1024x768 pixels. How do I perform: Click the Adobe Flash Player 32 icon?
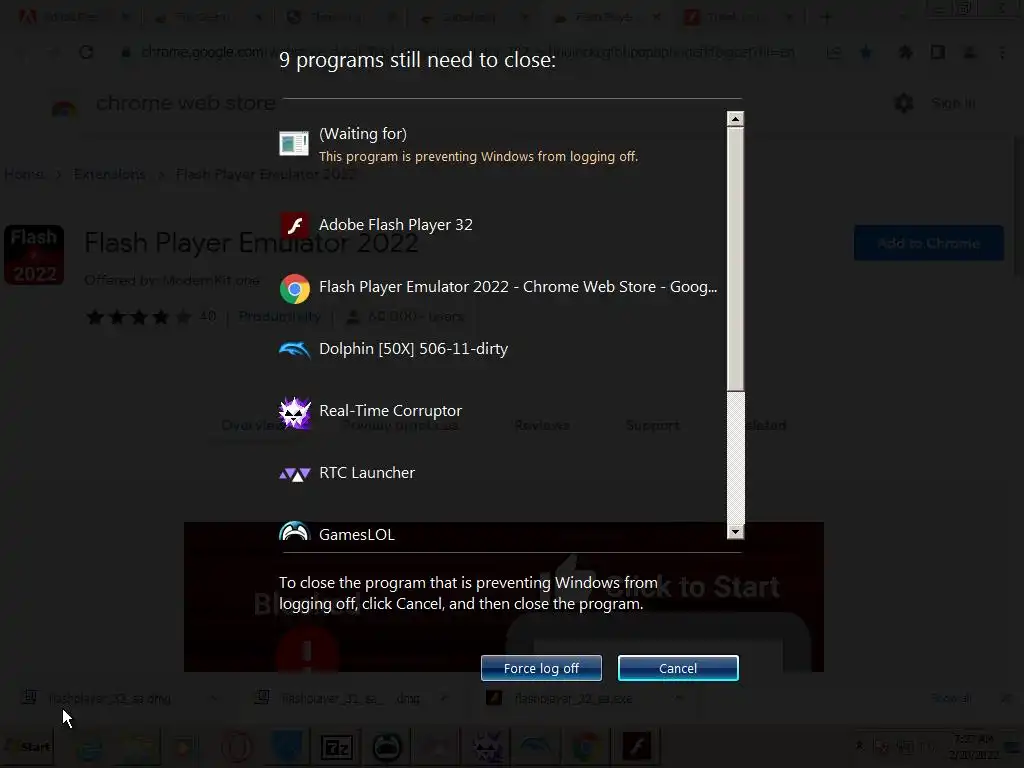295,226
